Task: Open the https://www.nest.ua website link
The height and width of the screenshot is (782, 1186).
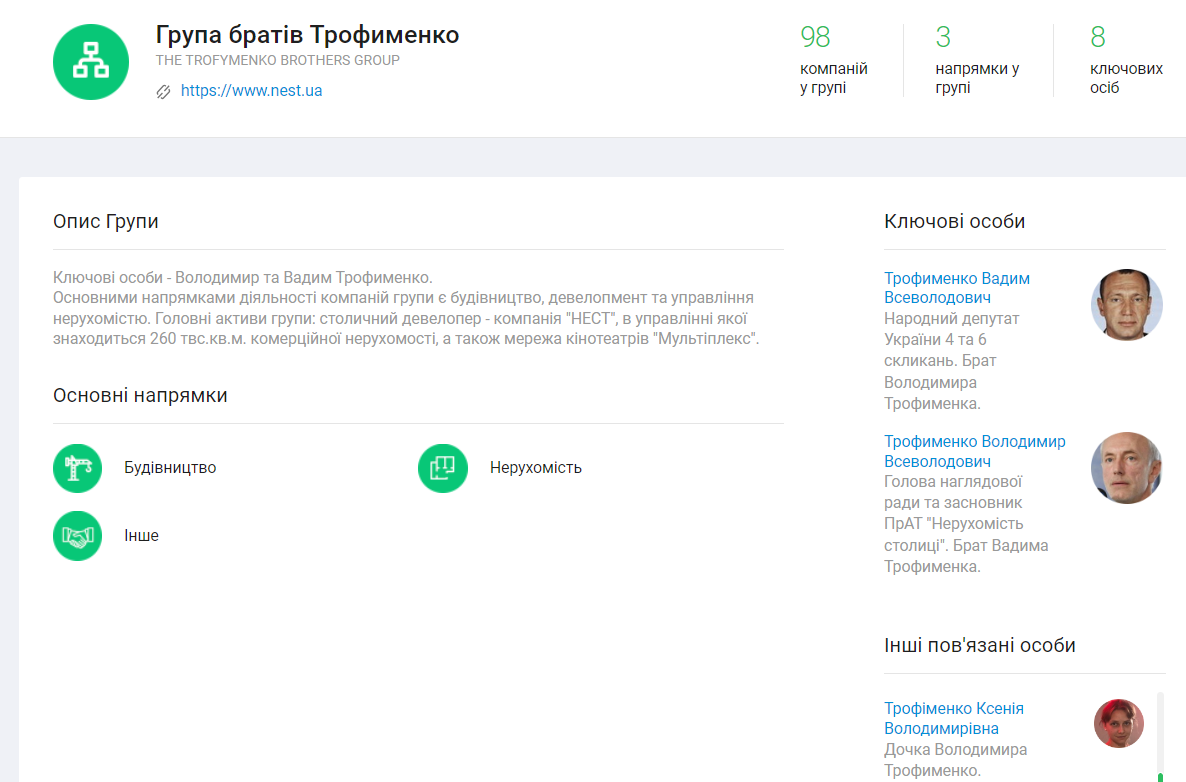Action: [x=251, y=91]
